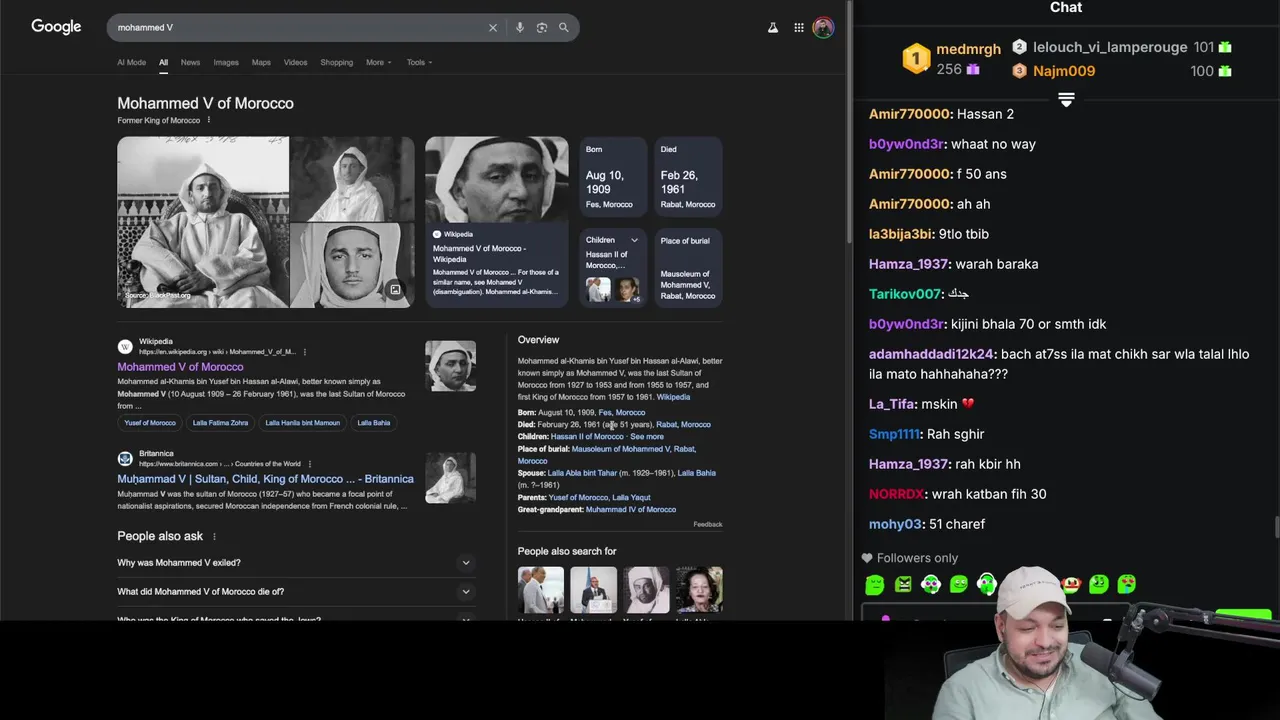Switch to Maps tab
The height and width of the screenshot is (720, 1280).
[261, 62]
